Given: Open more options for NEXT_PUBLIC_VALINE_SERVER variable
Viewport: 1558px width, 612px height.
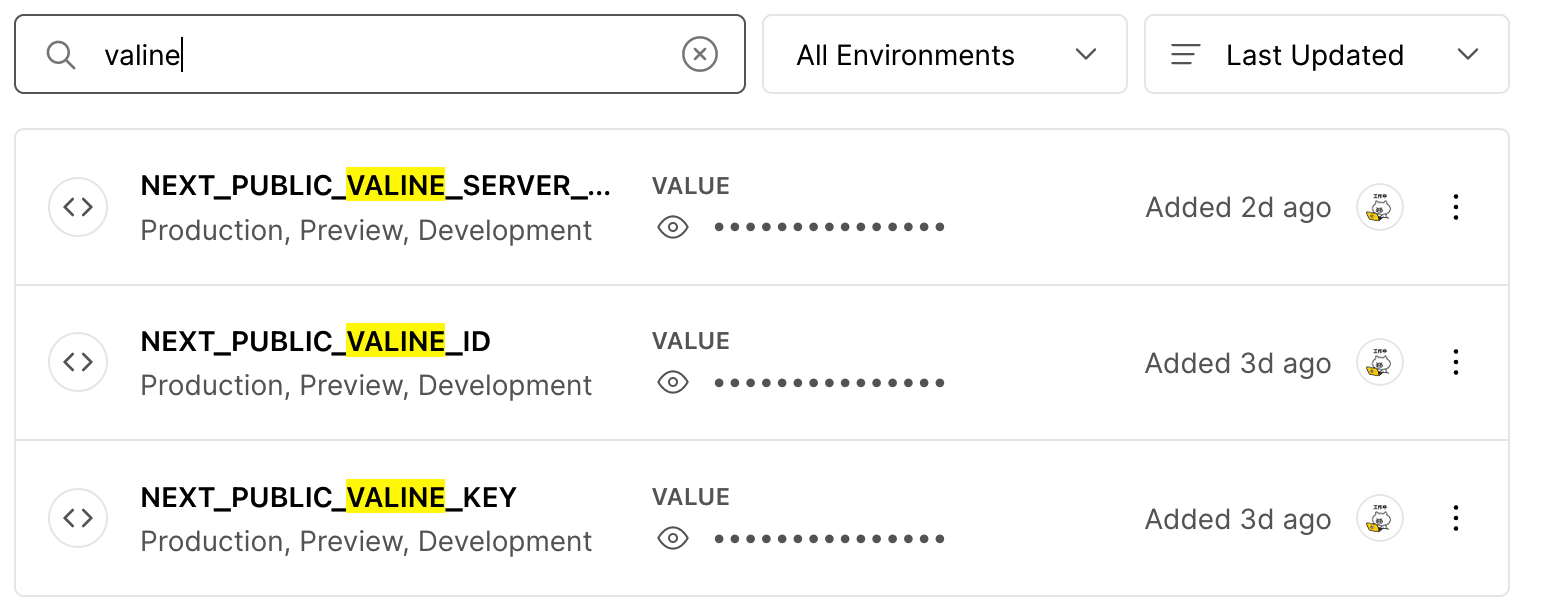Looking at the screenshot, I should click(x=1456, y=207).
